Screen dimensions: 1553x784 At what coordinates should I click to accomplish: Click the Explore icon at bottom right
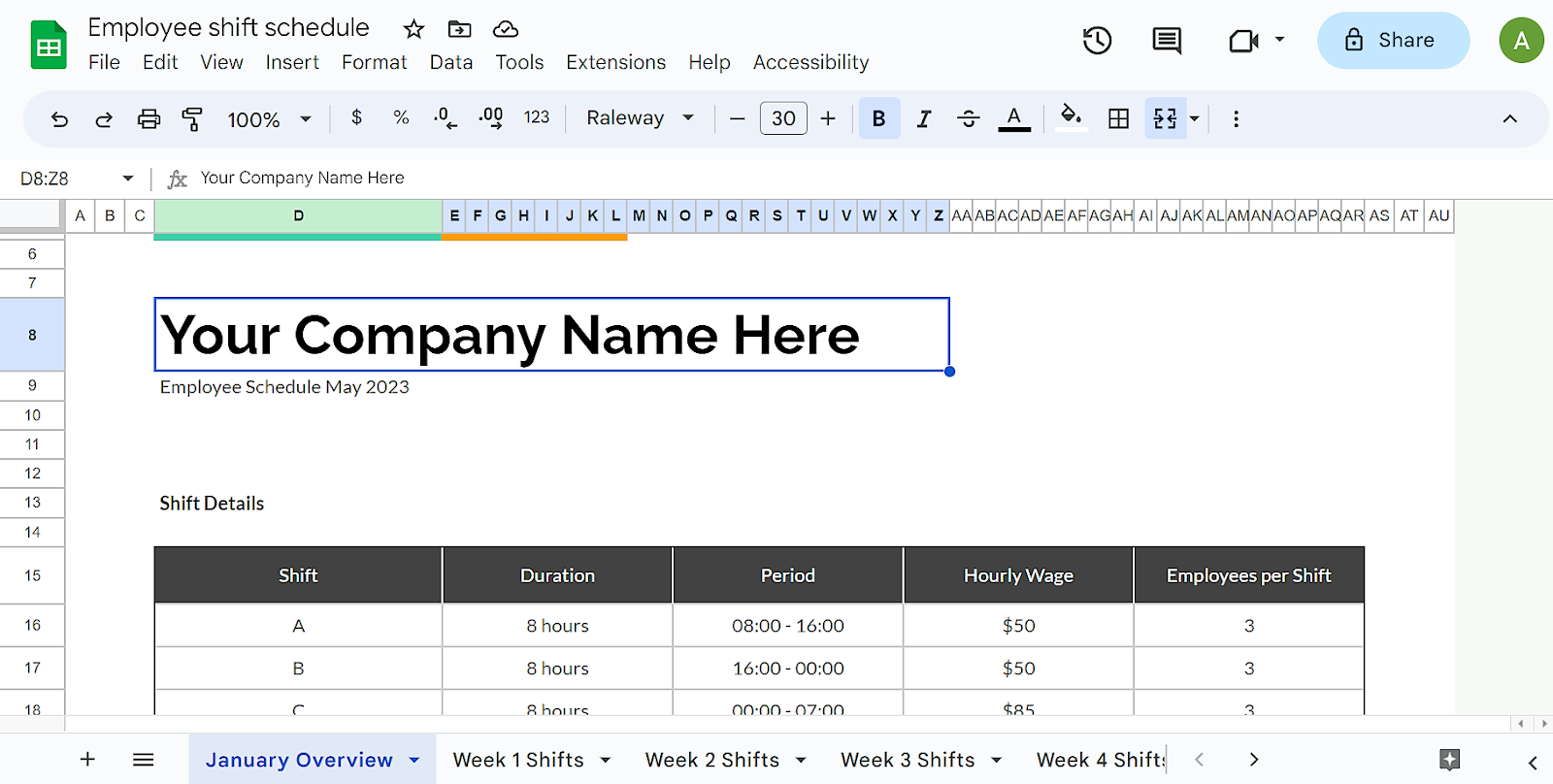(1449, 760)
